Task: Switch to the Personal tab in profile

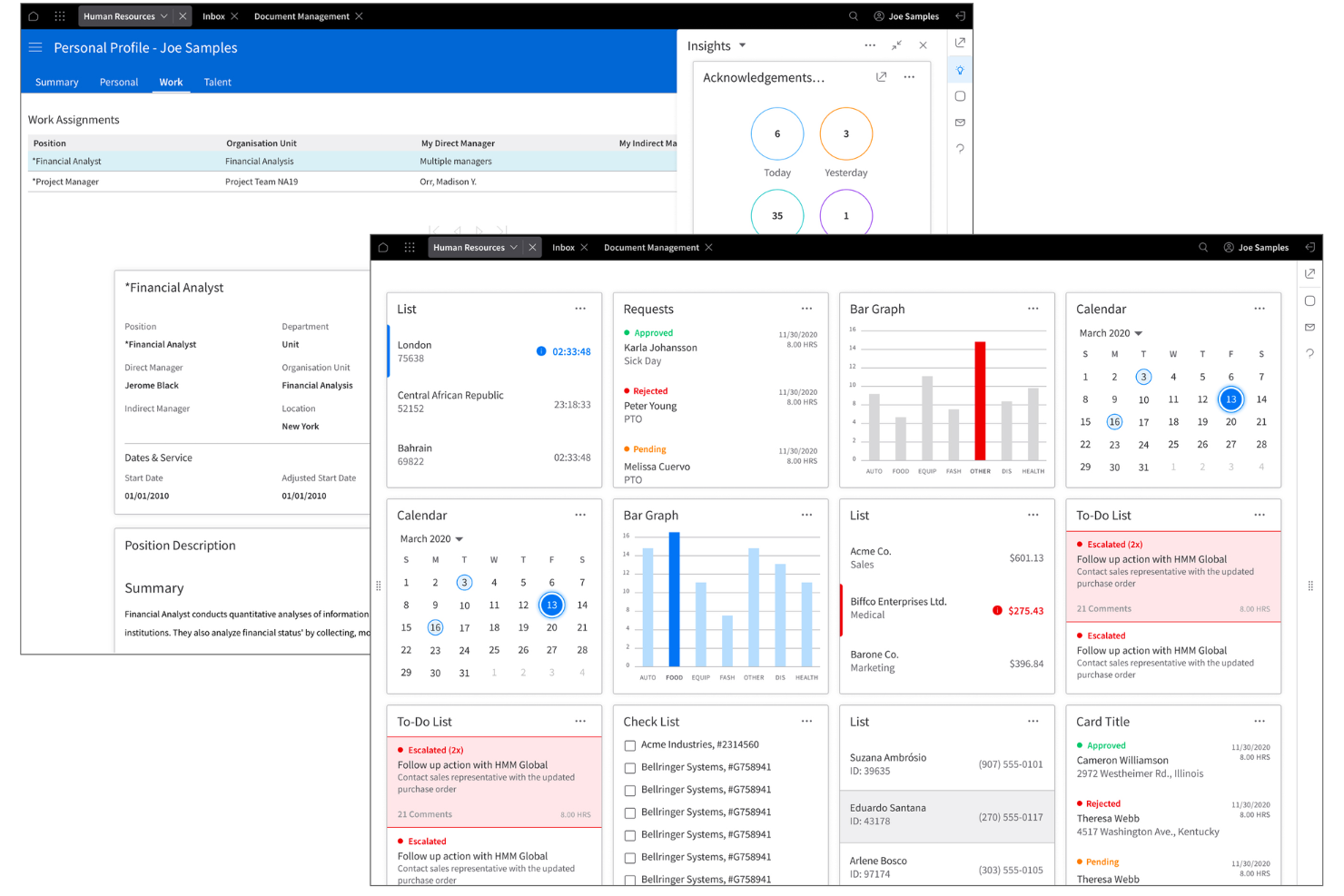Action: click(x=119, y=82)
